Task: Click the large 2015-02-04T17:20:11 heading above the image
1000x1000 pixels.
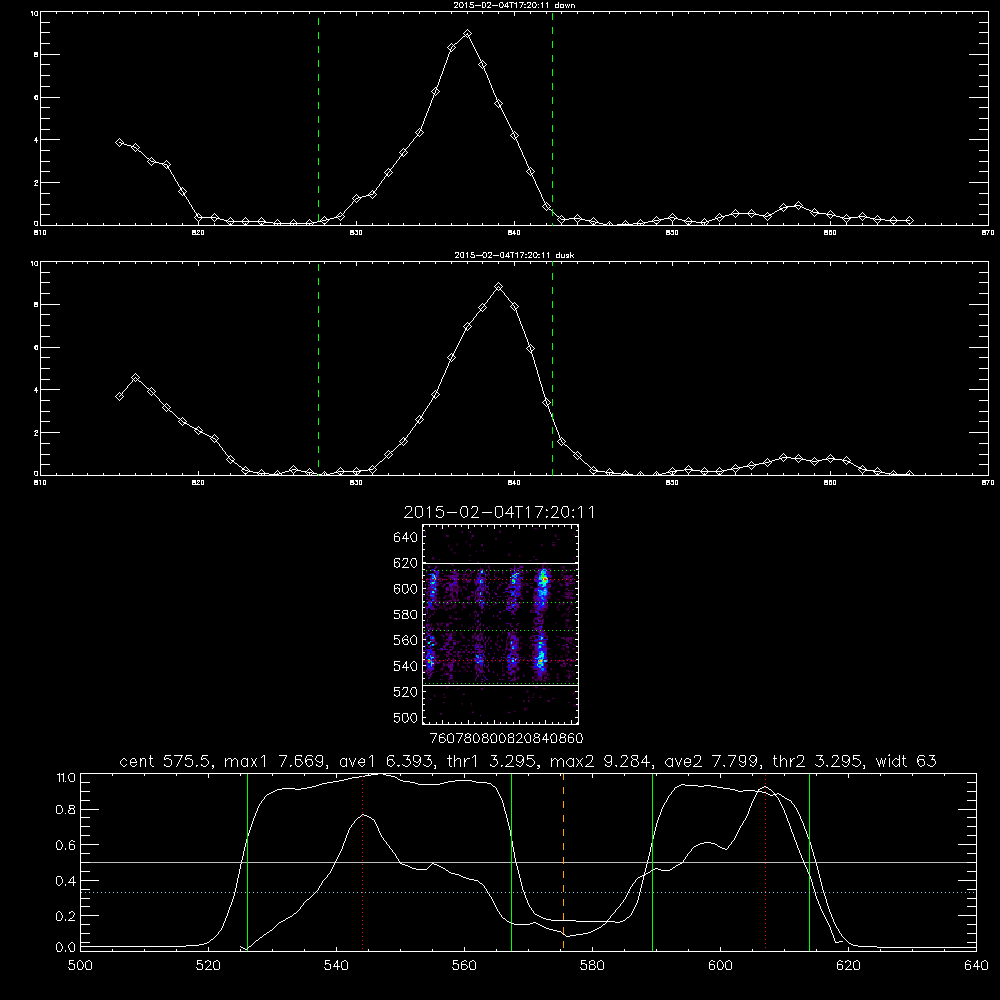Action: pos(499,512)
